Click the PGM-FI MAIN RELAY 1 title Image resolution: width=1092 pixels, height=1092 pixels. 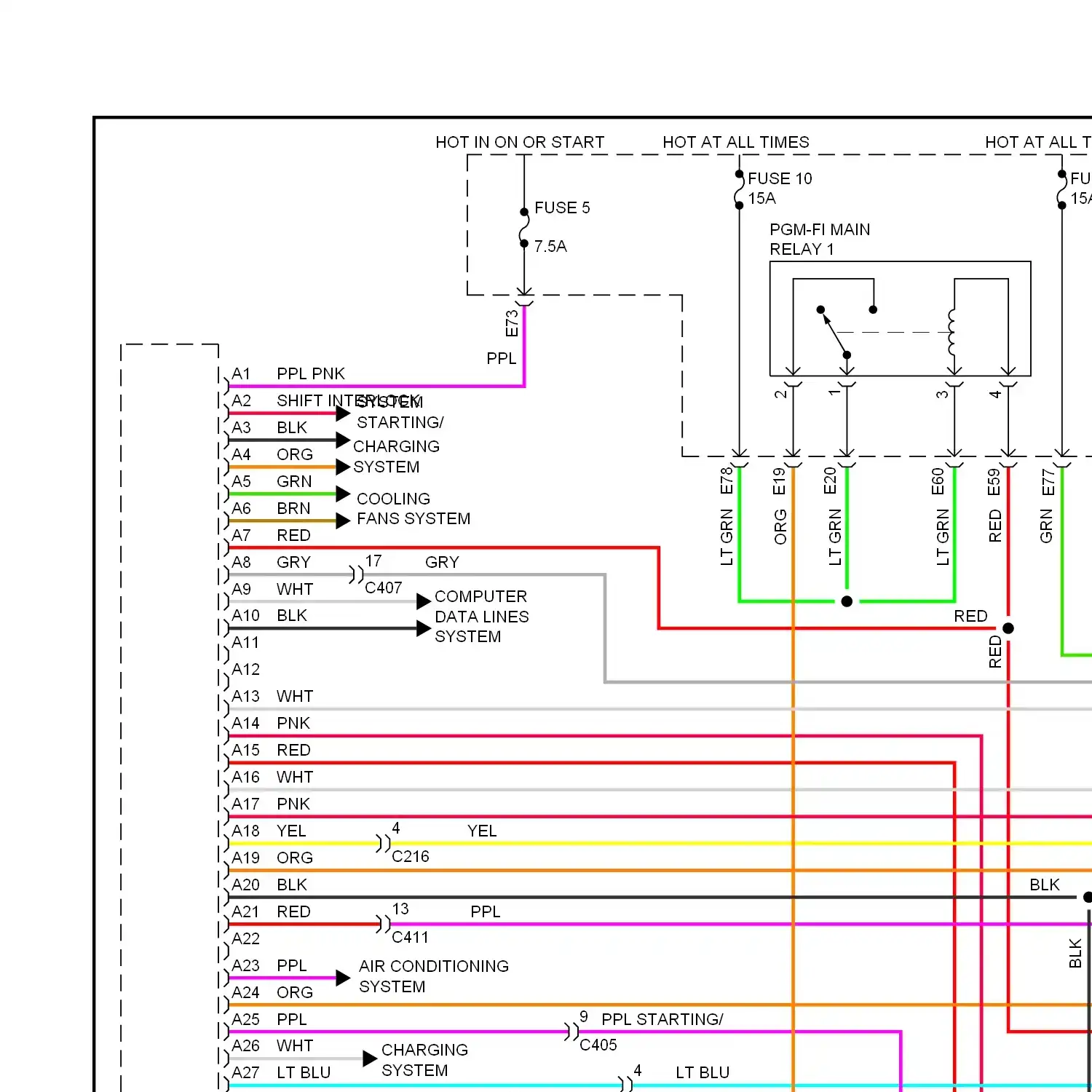[x=820, y=240]
